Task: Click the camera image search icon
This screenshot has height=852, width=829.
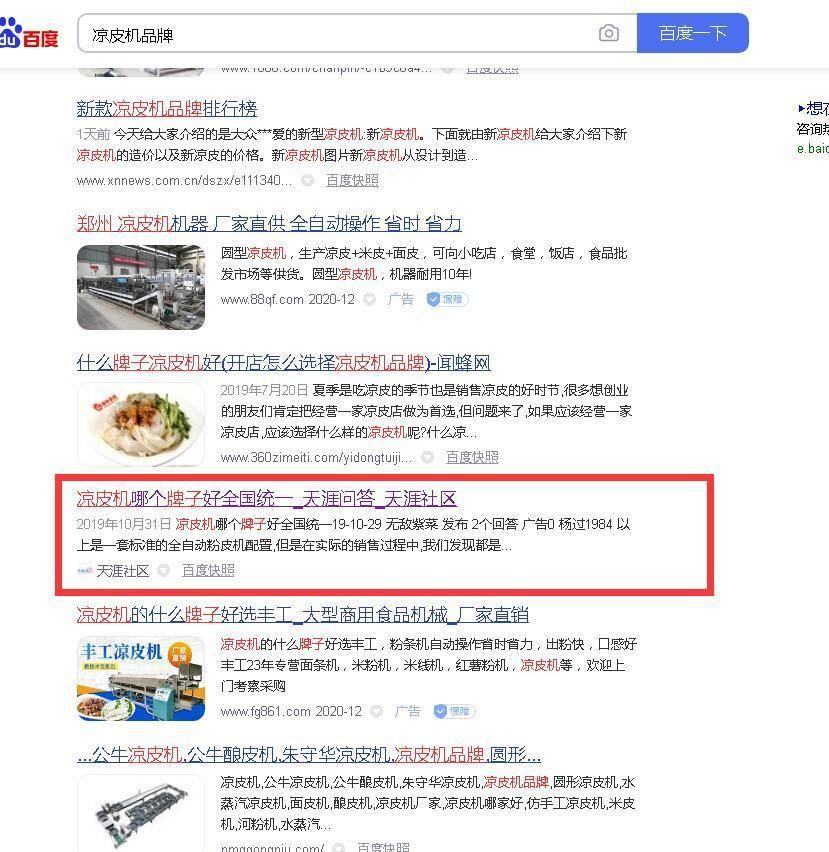Action: [x=608, y=34]
